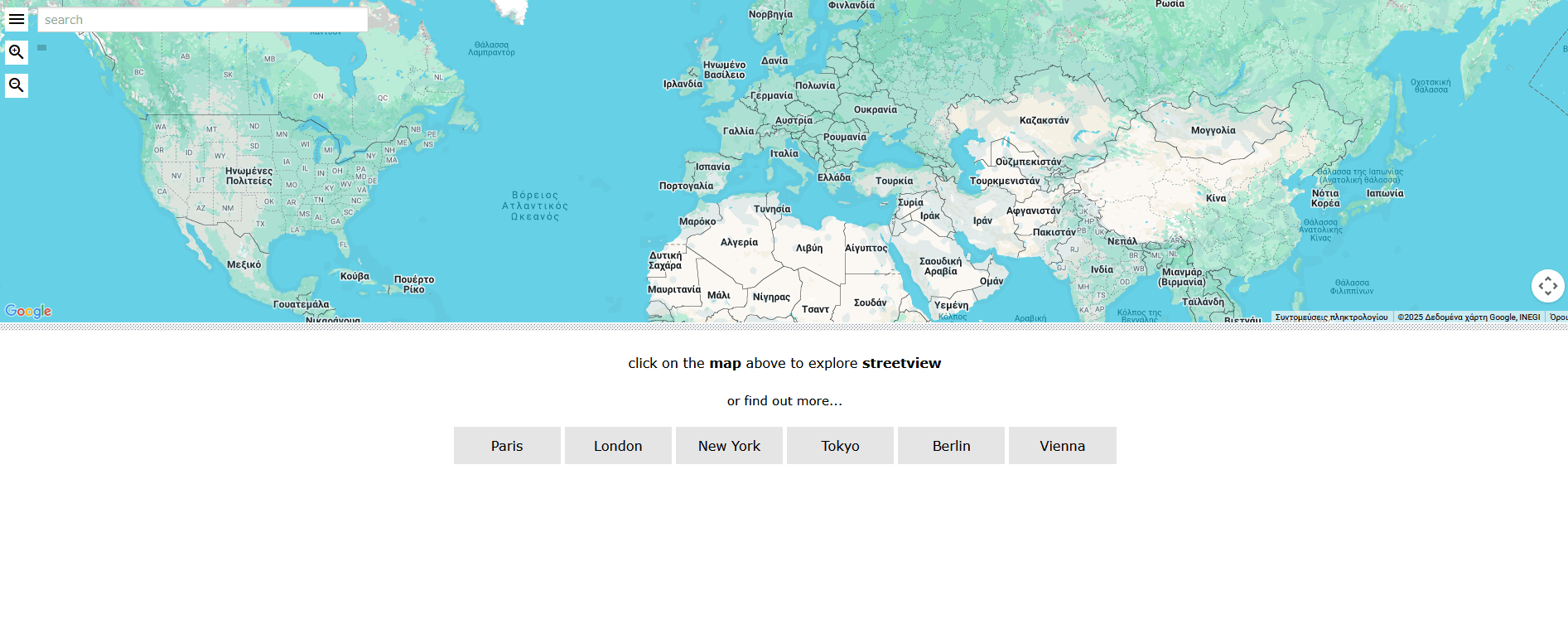Open the map camera pan controls
The image size is (1568, 639).
(1547, 286)
